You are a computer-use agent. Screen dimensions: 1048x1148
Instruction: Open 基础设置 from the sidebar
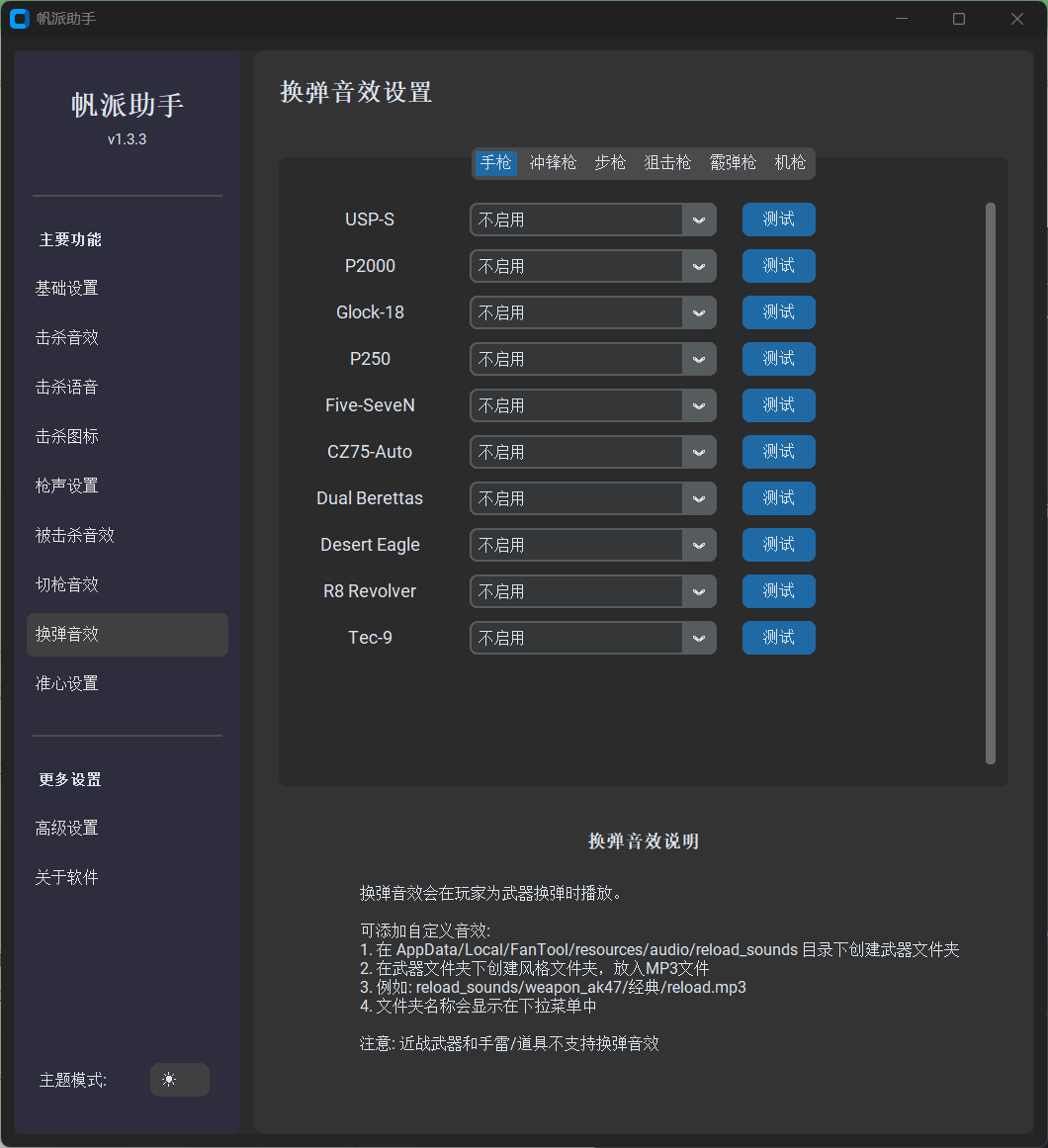click(x=66, y=288)
